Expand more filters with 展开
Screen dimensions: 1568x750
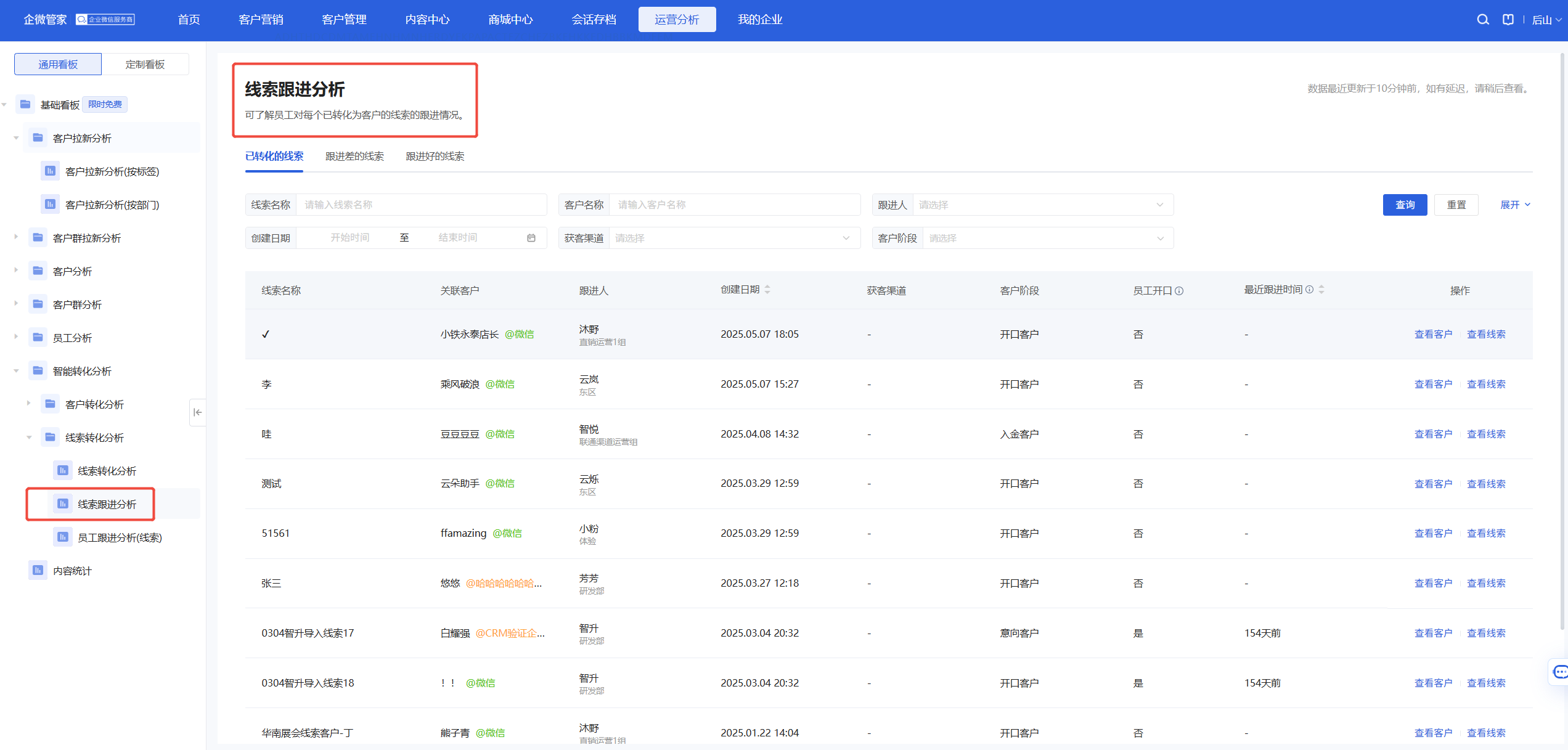pyautogui.click(x=1515, y=205)
